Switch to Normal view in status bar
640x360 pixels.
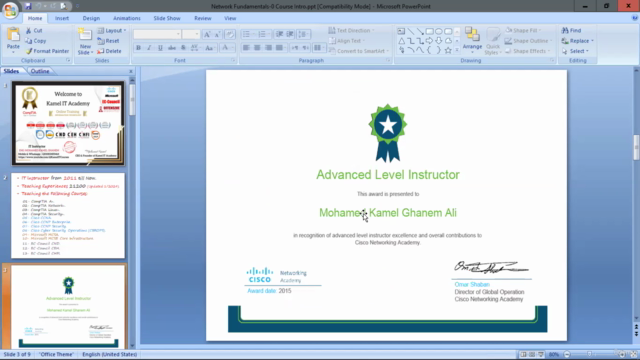(x=524, y=354)
